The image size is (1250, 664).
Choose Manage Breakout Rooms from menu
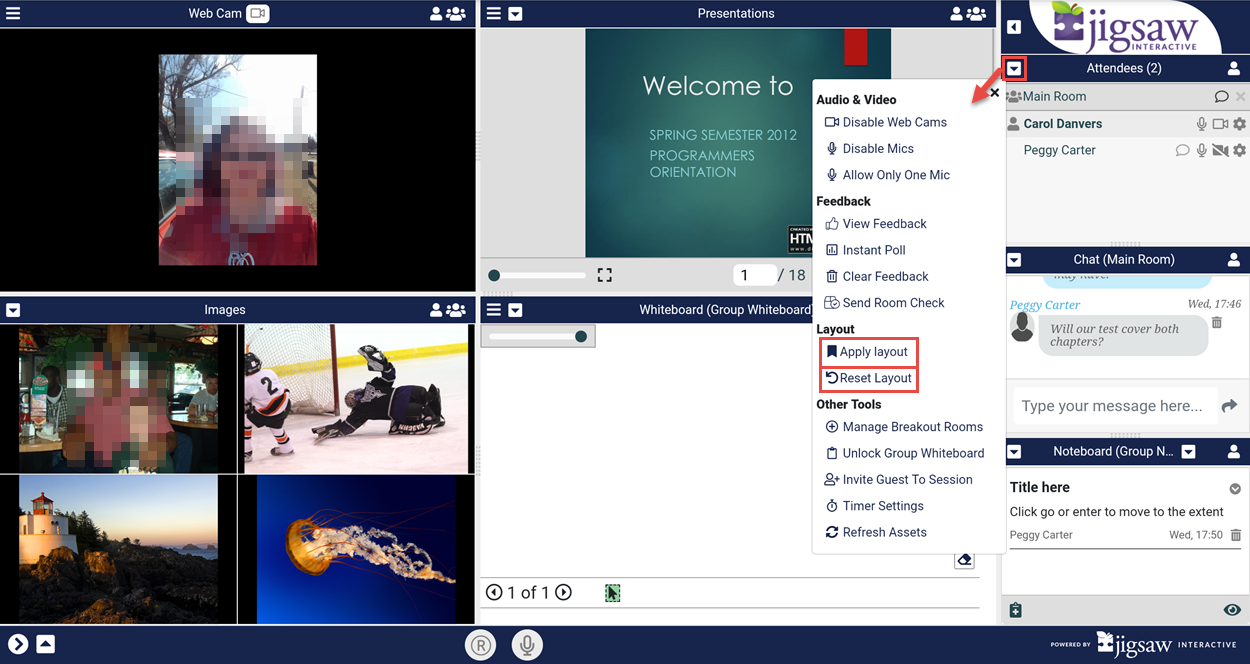point(912,427)
